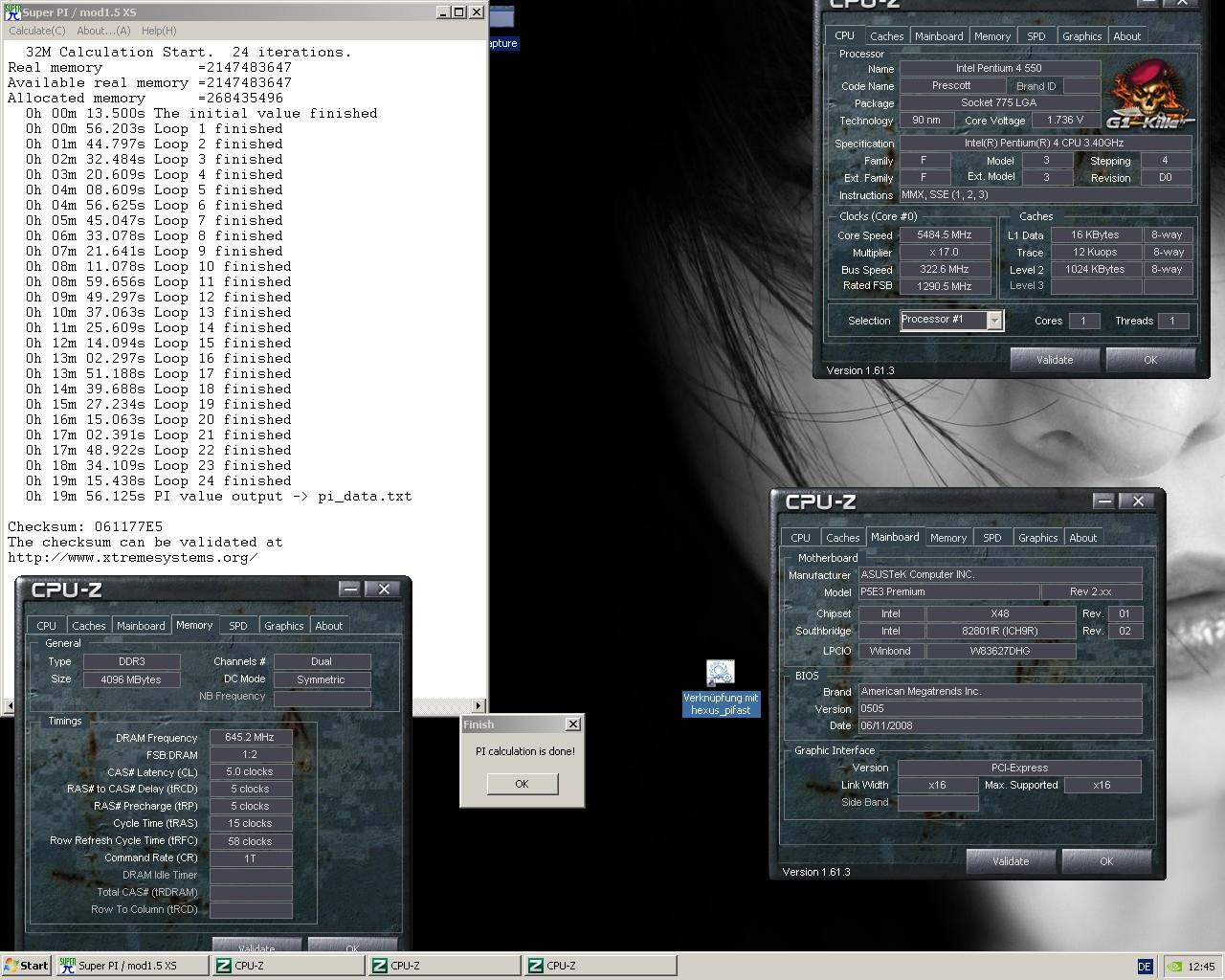Open Graphics tab in top-right CPU-Z
Screen dimensions: 1225x980
(x=1082, y=36)
